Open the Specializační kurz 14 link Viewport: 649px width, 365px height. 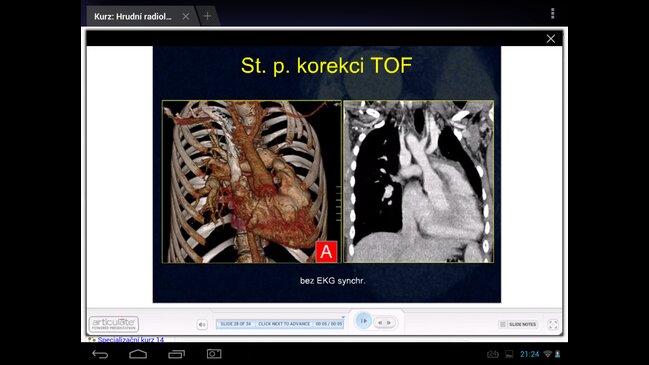click(131, 339)
